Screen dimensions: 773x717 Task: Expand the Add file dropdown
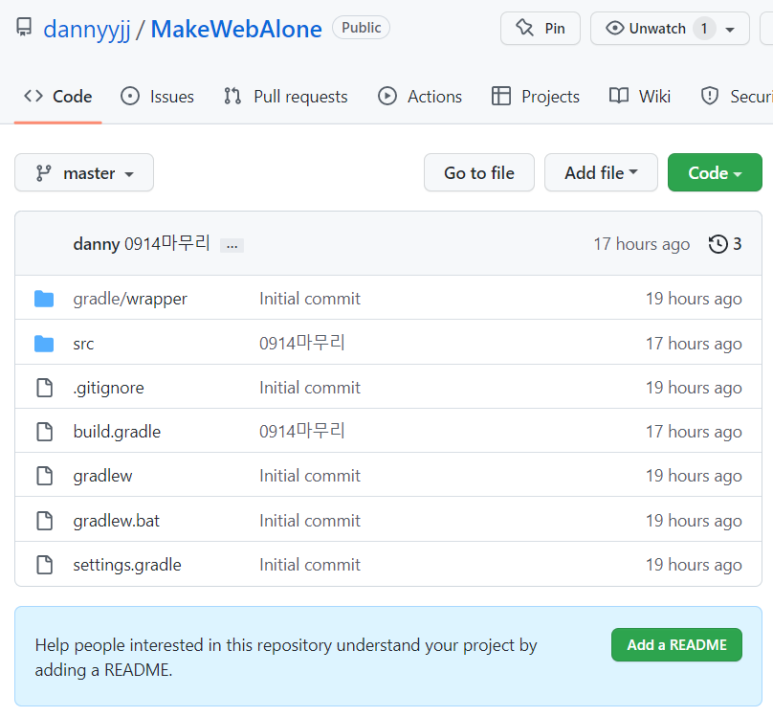pos(601,173)
